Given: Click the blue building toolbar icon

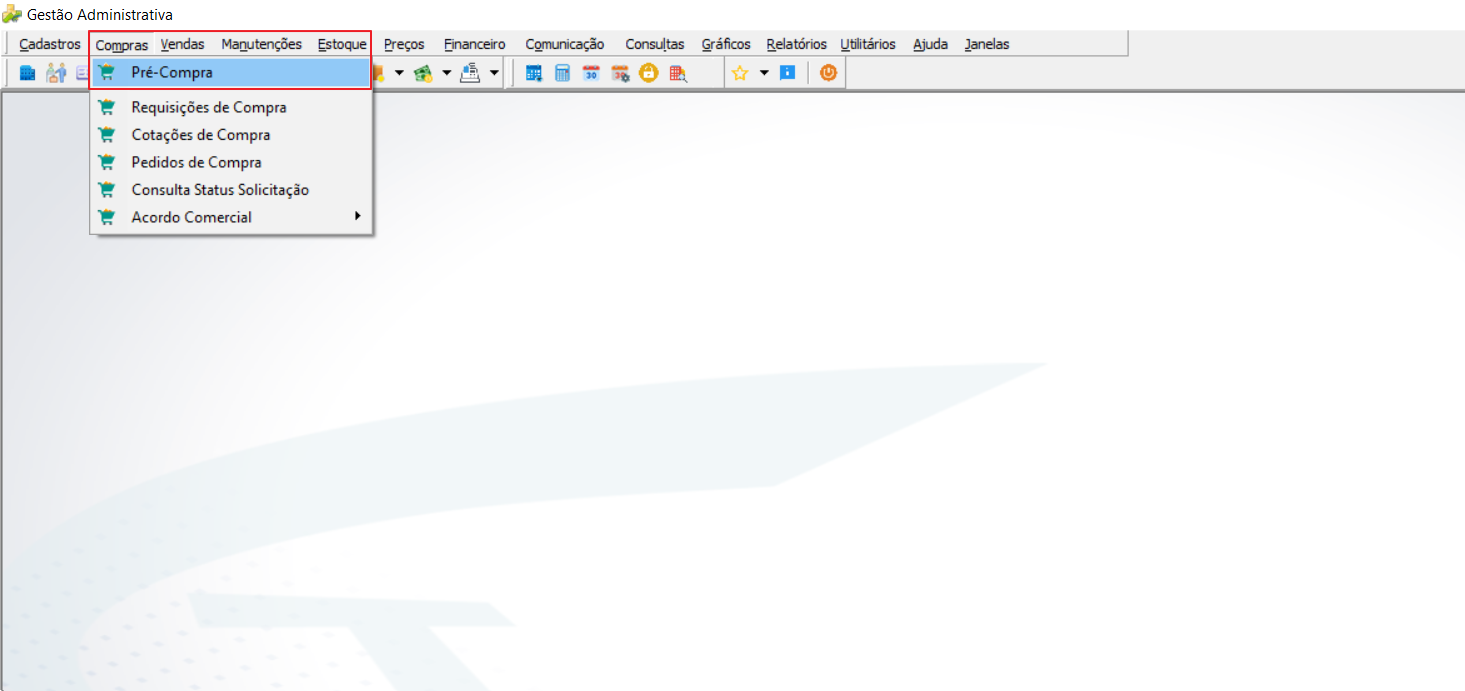Looking at the screenshot, I should (27, 73).
